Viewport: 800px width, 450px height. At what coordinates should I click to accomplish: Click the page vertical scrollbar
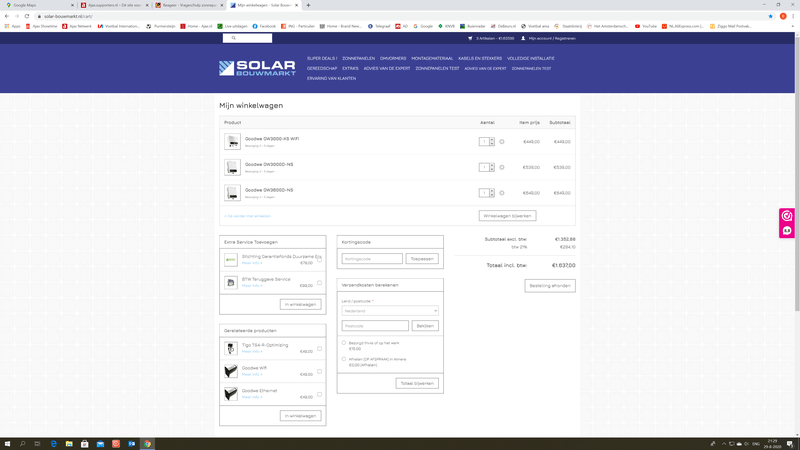[797, 173]
